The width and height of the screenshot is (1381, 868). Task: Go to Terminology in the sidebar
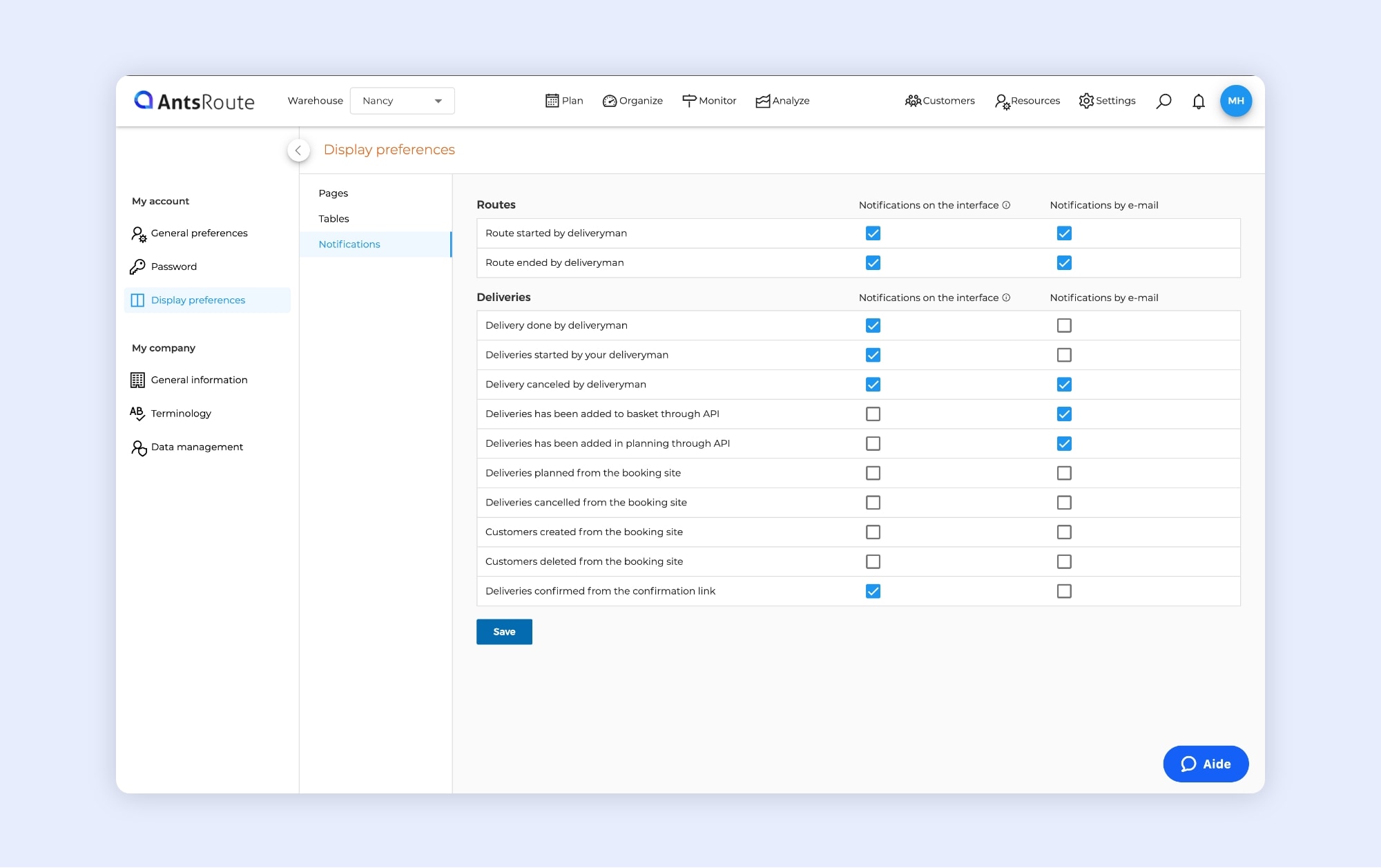[x=181, y=414]
